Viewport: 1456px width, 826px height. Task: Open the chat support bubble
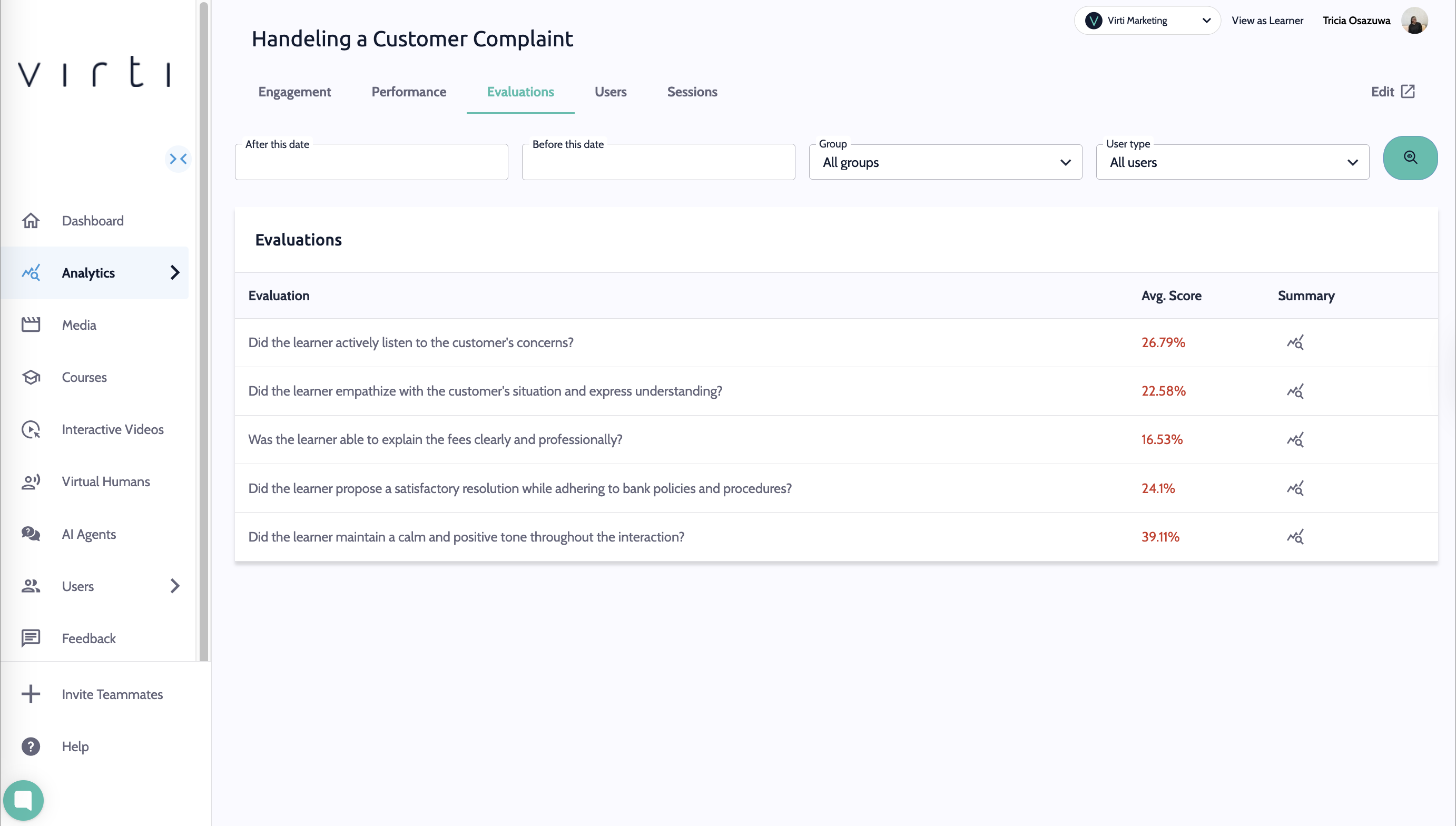click(23, 800)
